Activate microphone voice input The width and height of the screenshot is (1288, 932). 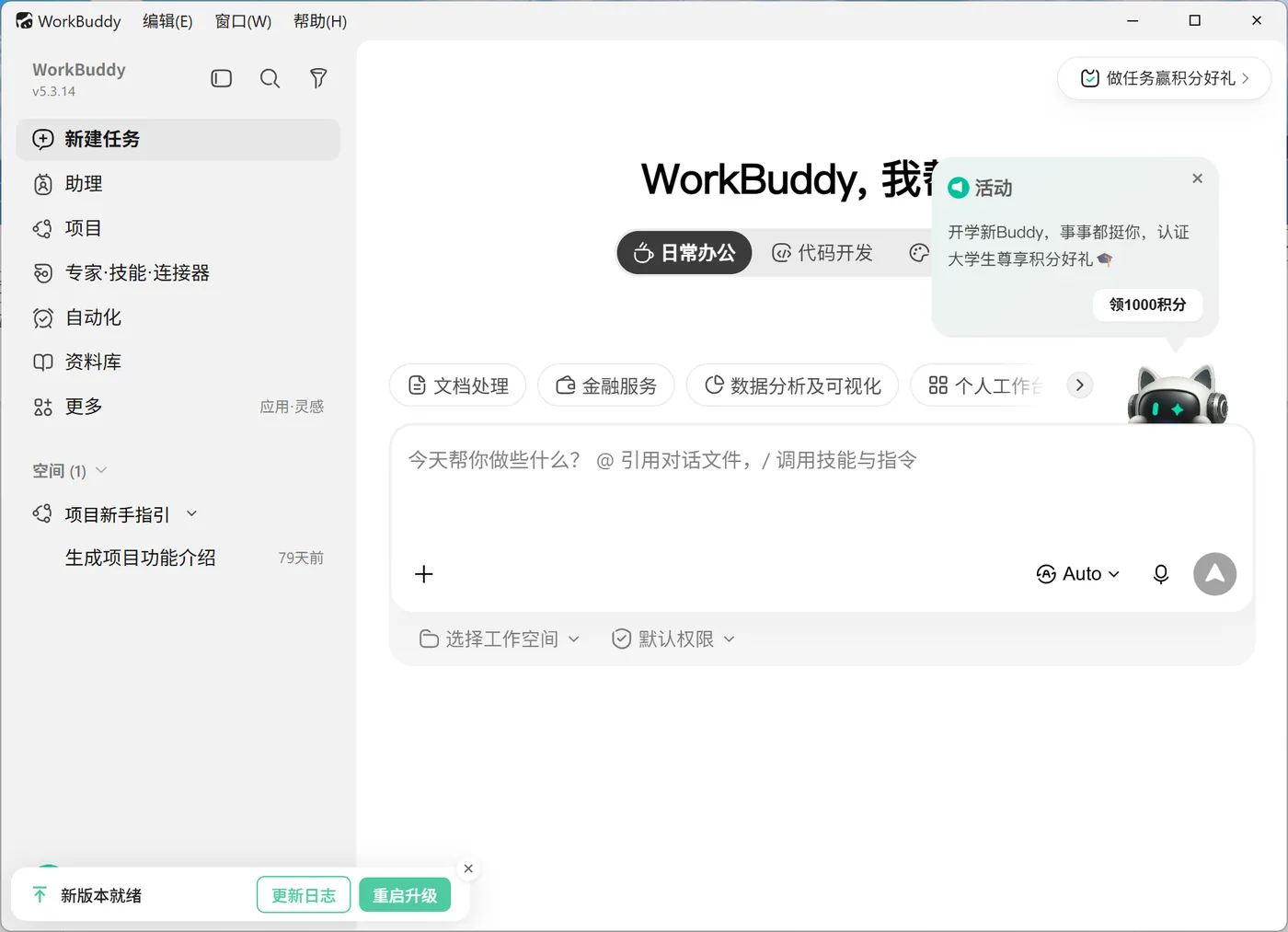click(1161, 574)
